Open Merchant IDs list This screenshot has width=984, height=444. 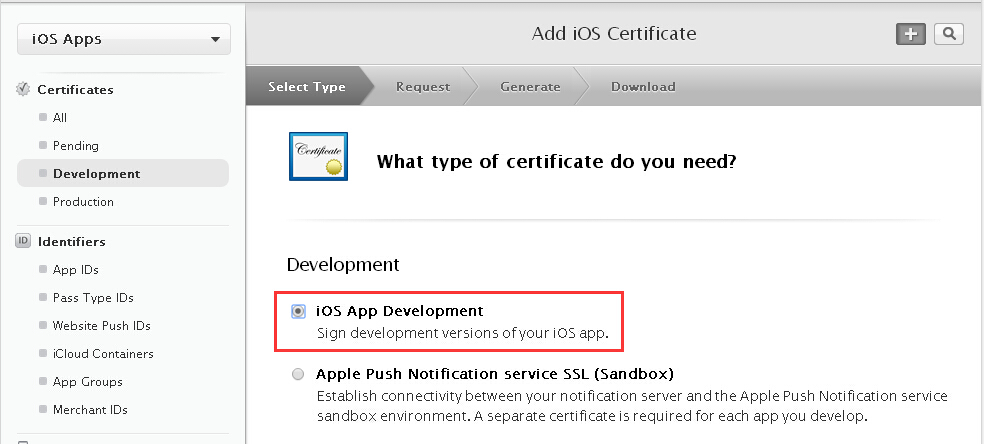click(x=90, y=410)
